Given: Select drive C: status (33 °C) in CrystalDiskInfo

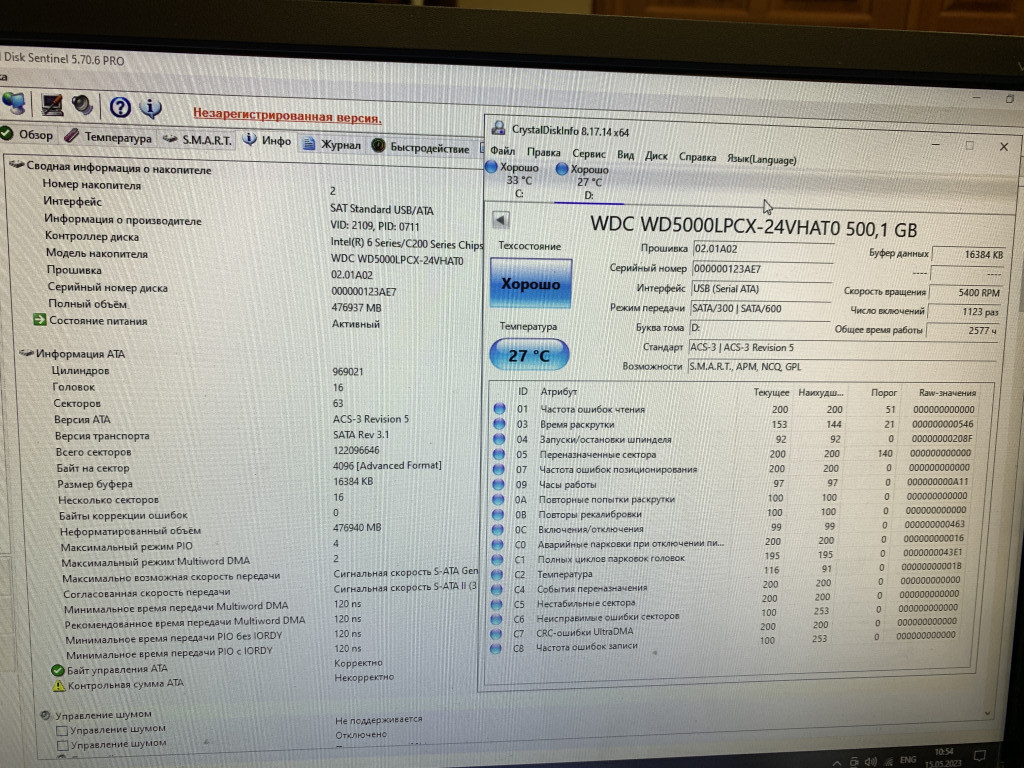Looking at the screenshot, I should 513,180.
